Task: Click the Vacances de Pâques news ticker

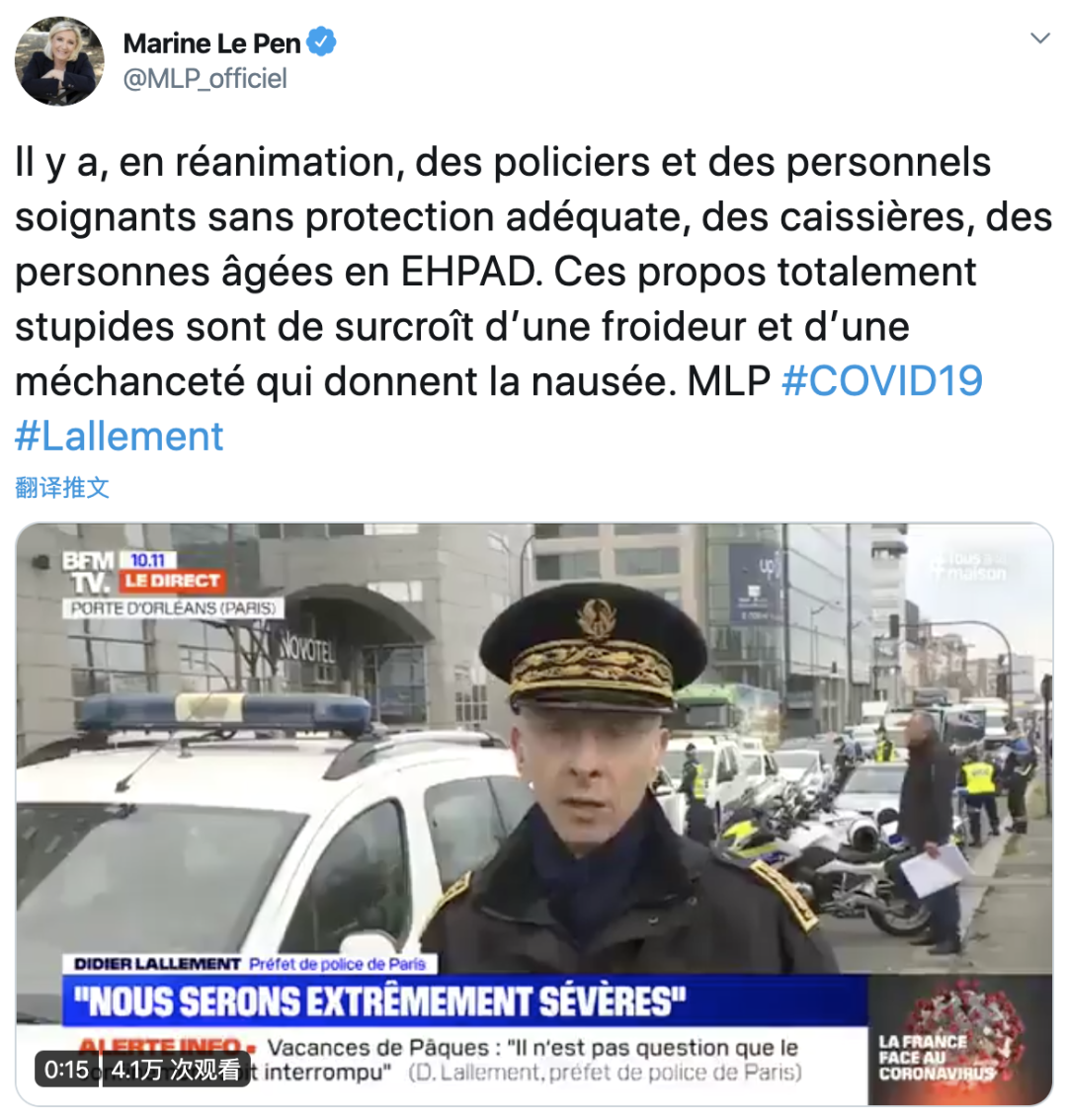Action: [x=533, y=1060]
